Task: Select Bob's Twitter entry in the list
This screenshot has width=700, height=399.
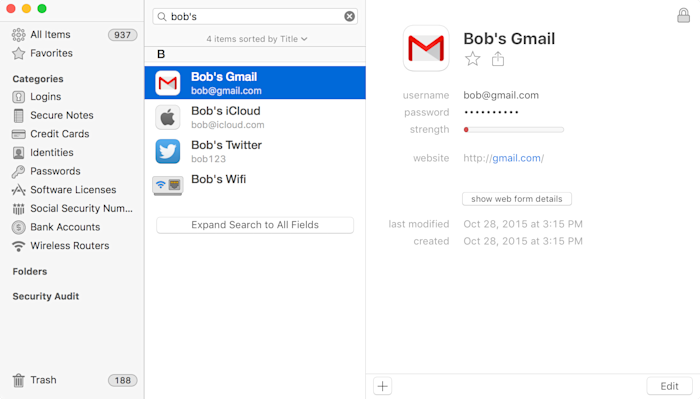Action: 255,151
